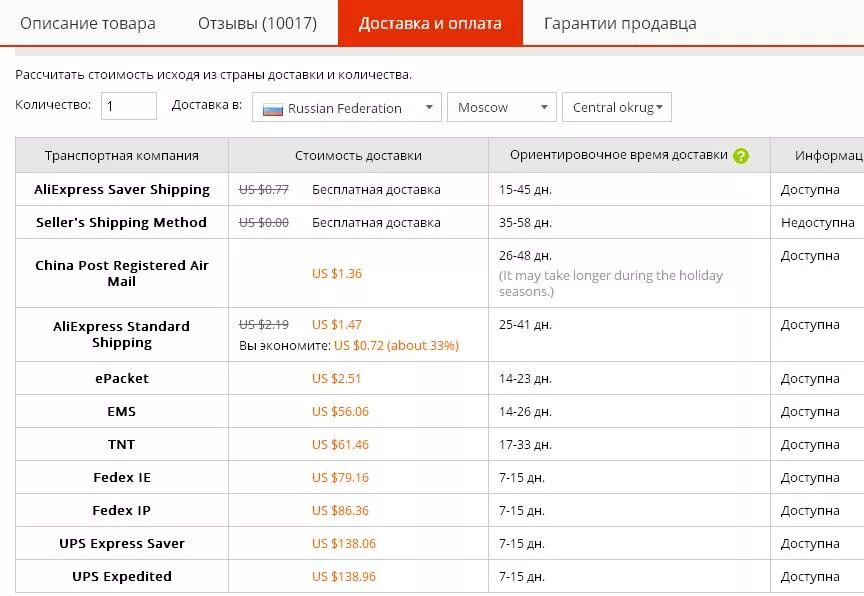Click the Russian flag icon
Image resolution: width=864 pixels, height=596 pixels.
273,109
